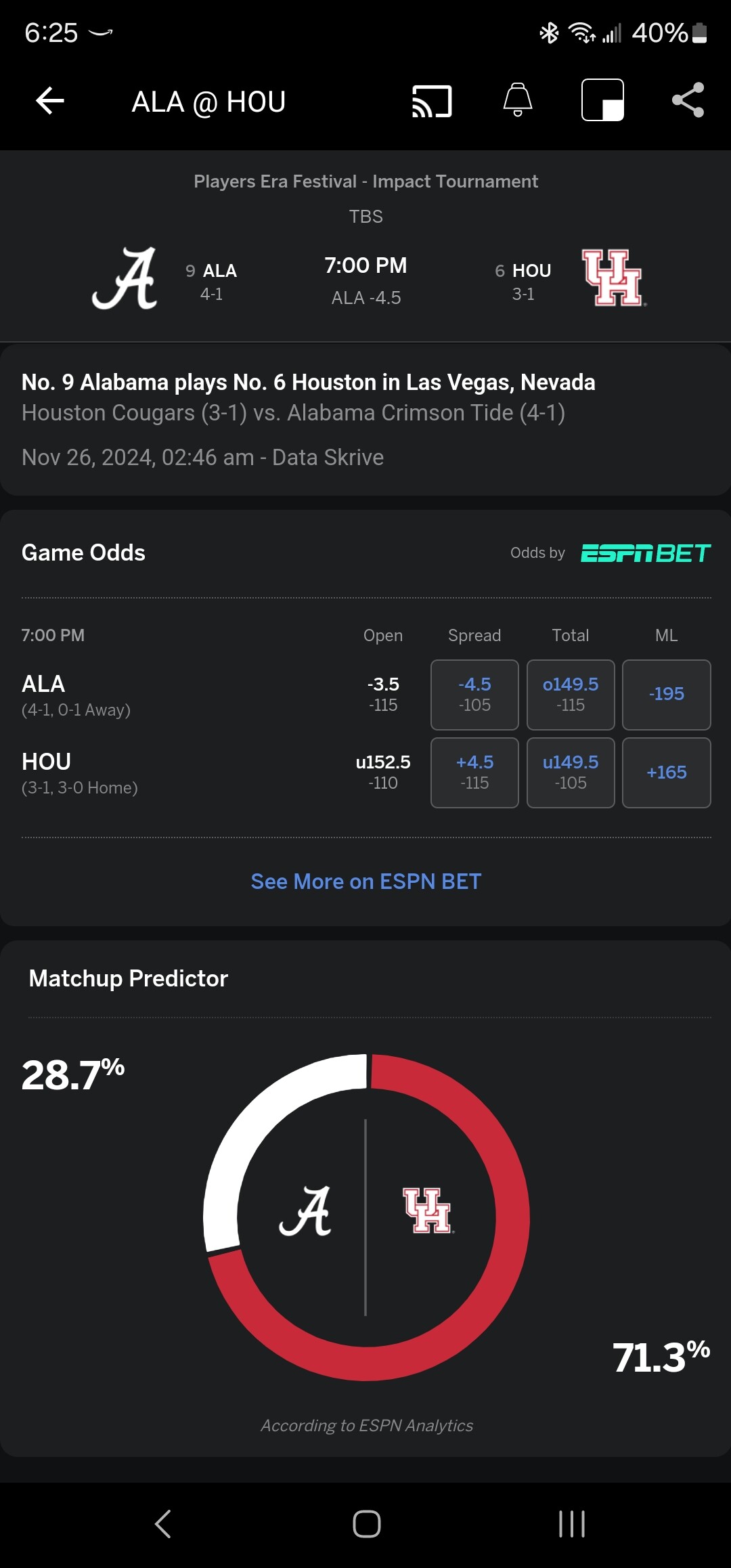Viewport: 731px width, 1568px height.
Task: Choose ALA moneyline -195
Action: point(667,695)
